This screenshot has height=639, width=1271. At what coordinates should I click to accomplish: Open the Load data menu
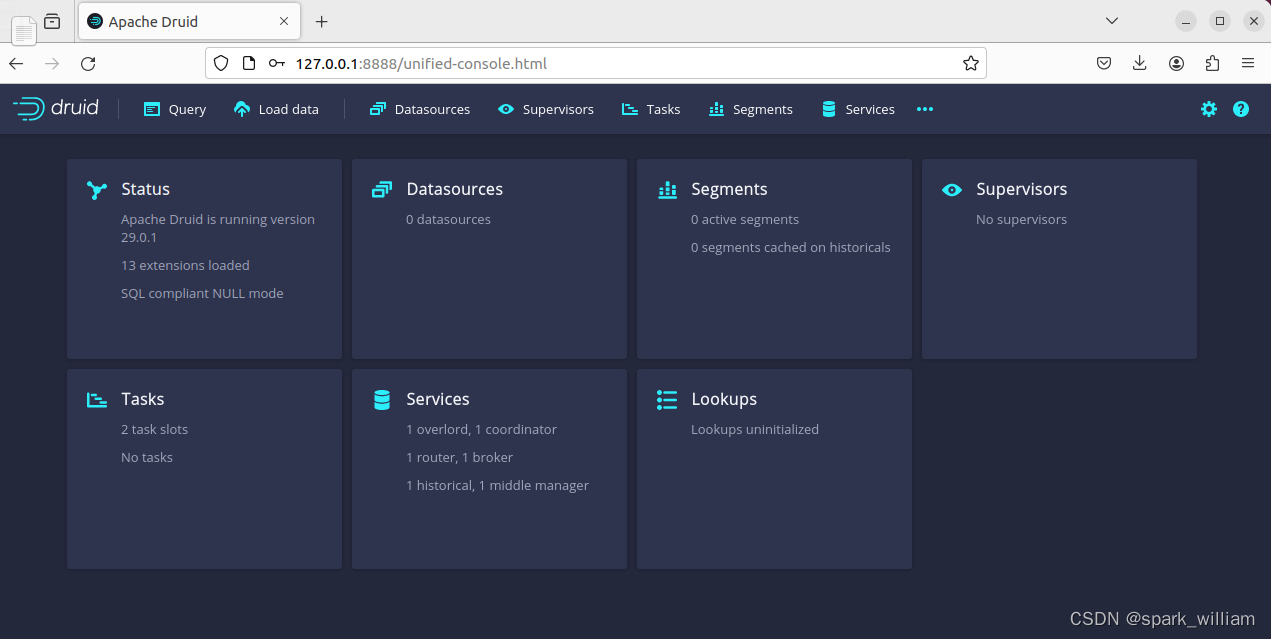click(x=276, y=109)
